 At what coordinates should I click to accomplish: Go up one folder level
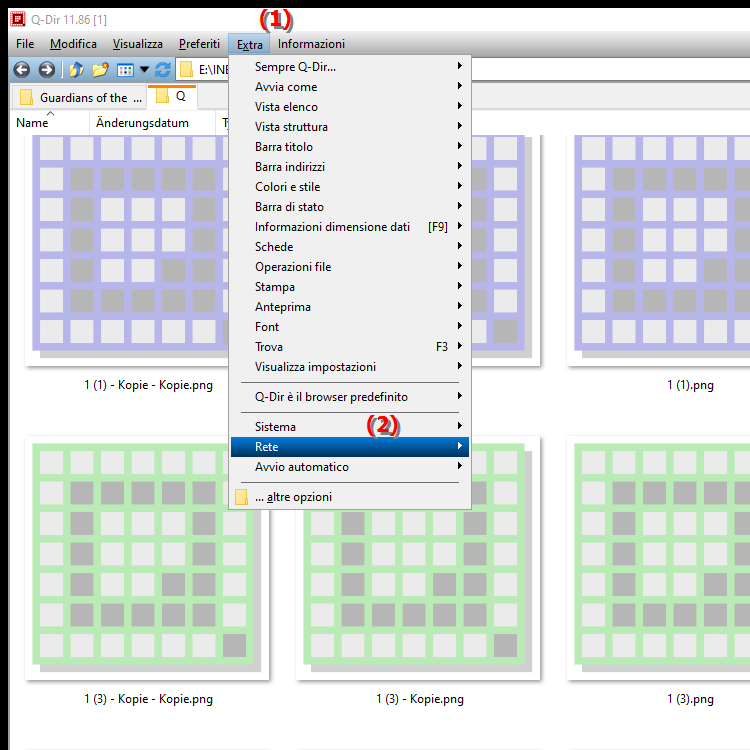[77, 70]
